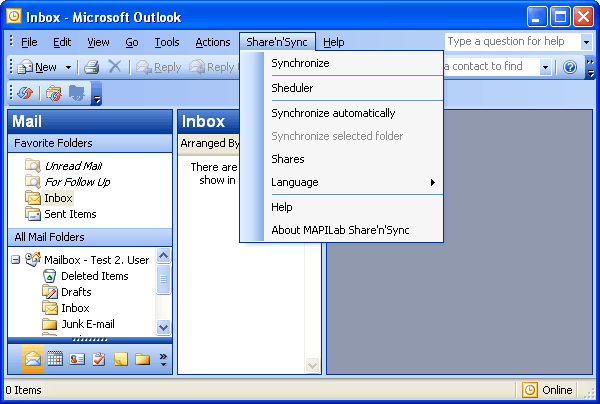Open Tasks view in navigation pane
The height and width of the screenshot is (404, 600).
pos(99,358)
